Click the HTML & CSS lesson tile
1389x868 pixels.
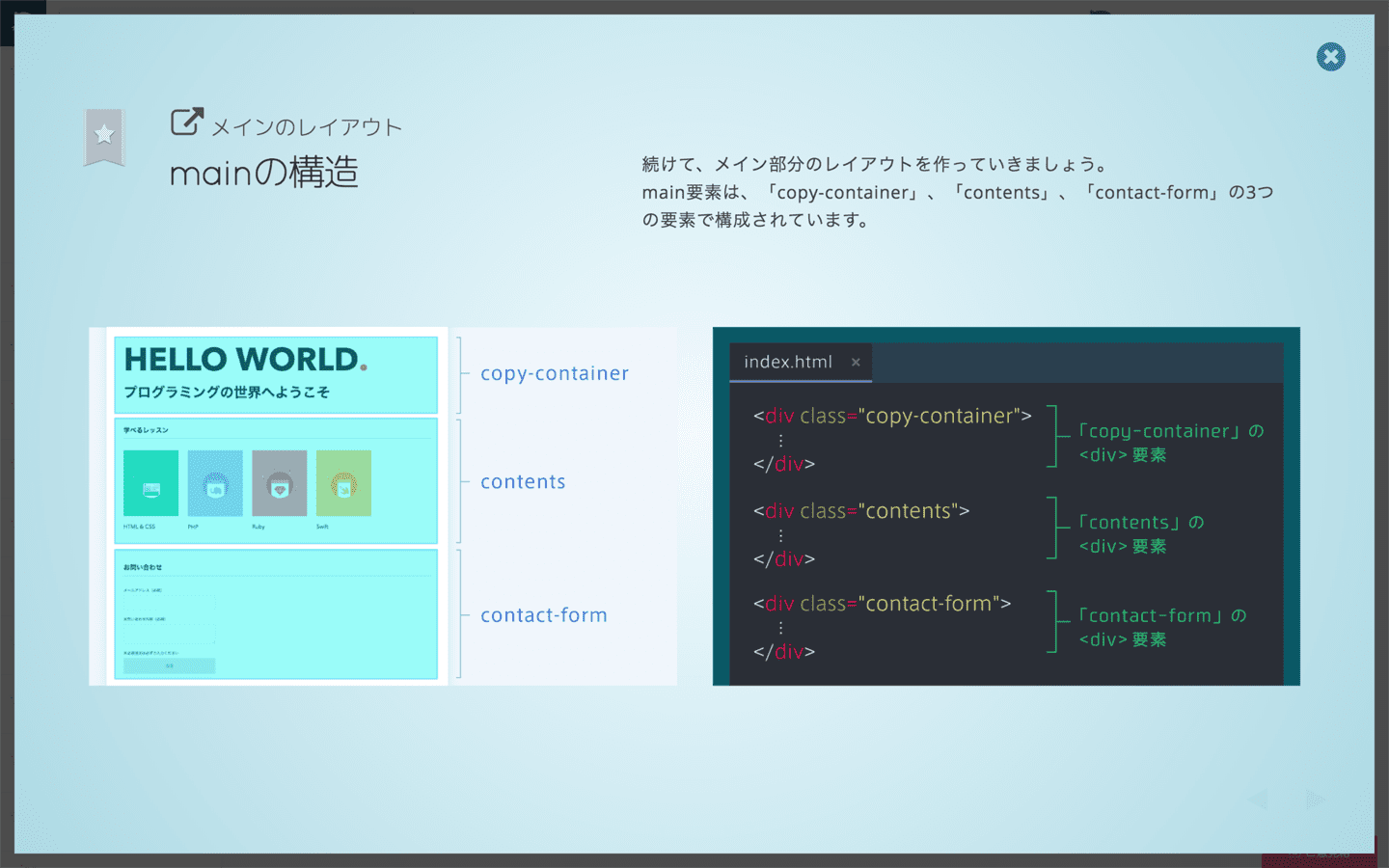coord(150,483)
